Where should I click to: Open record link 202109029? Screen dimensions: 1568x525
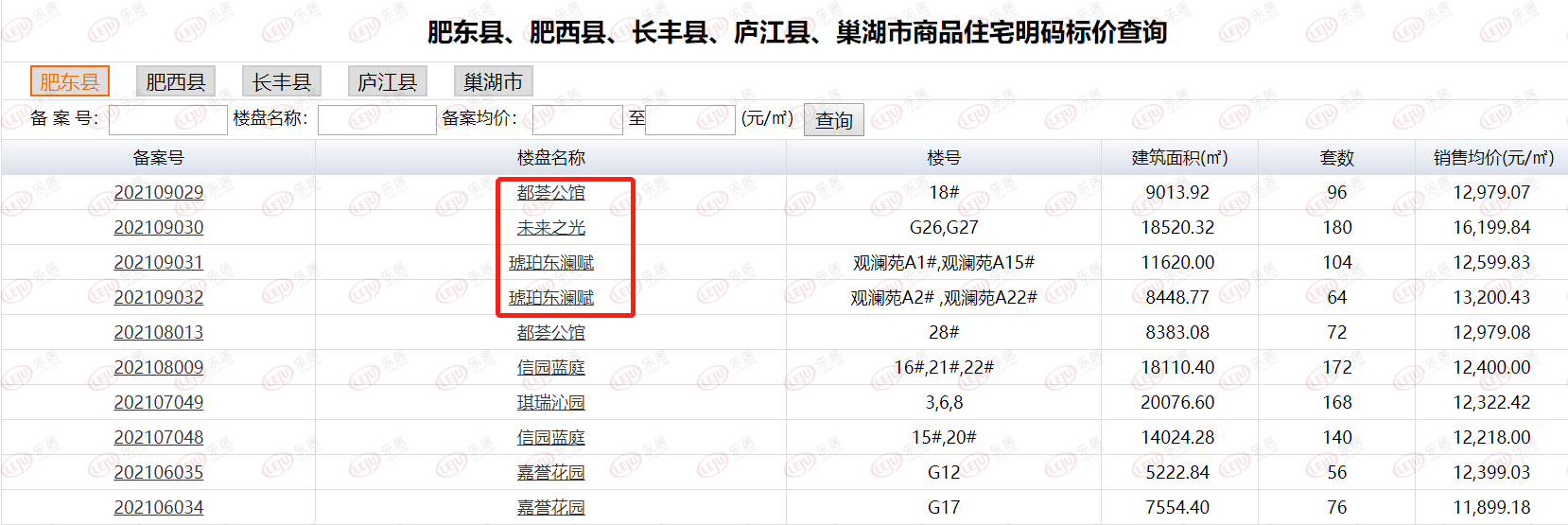pyautogui.click(x=159, y=192)
